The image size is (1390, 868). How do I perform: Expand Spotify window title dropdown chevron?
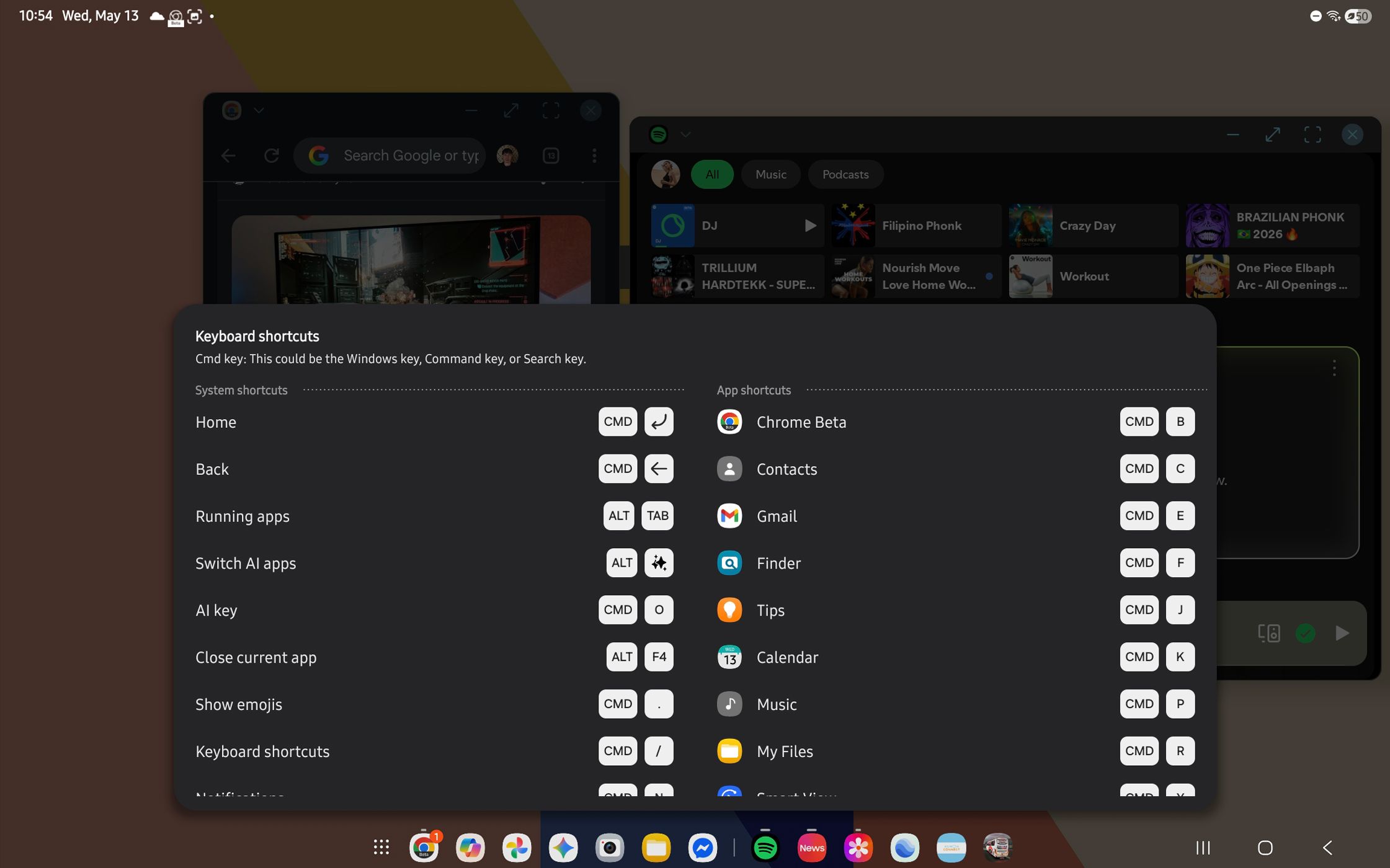click(x=685, y=134)
